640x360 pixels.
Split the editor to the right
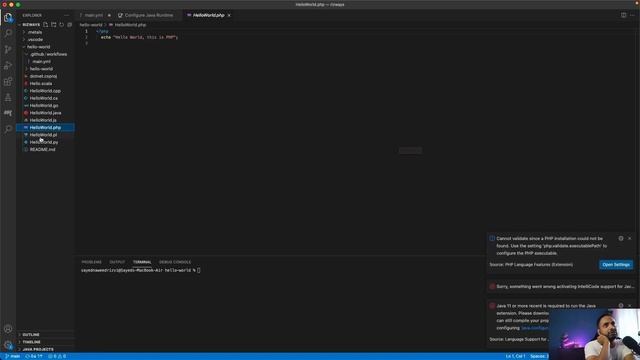pyautogui.click(x=623, y=15)
